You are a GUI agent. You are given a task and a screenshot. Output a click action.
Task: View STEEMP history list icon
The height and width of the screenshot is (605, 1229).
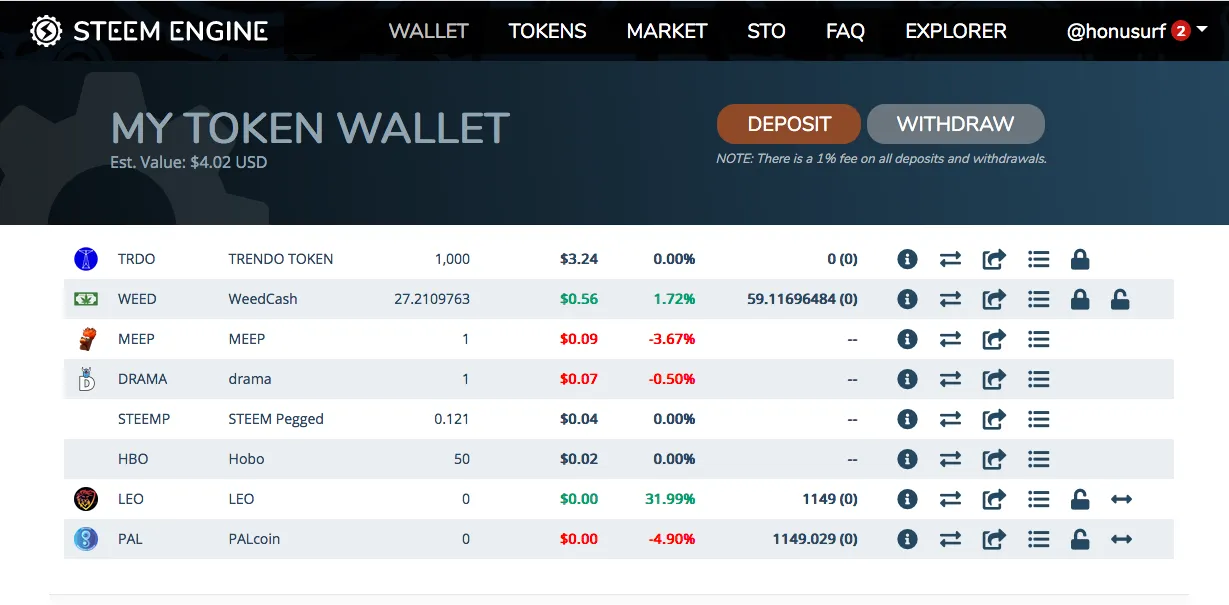[x=1038, y=419]
